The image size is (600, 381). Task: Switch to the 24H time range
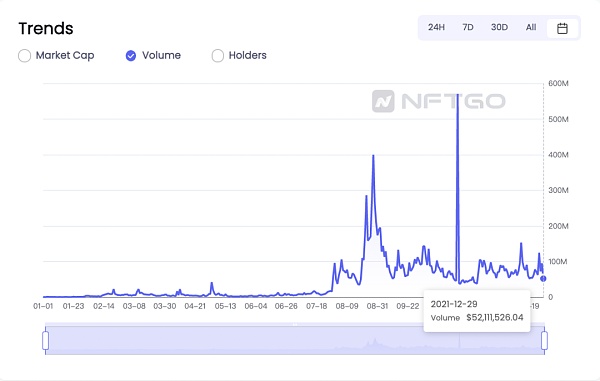coord(436,28)
